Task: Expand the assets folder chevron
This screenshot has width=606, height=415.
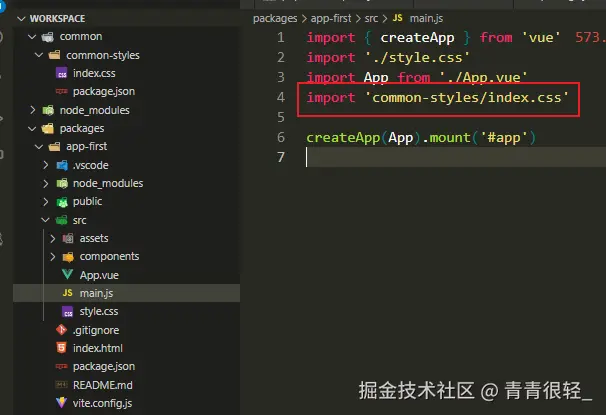Action: (x=53, y=238)
